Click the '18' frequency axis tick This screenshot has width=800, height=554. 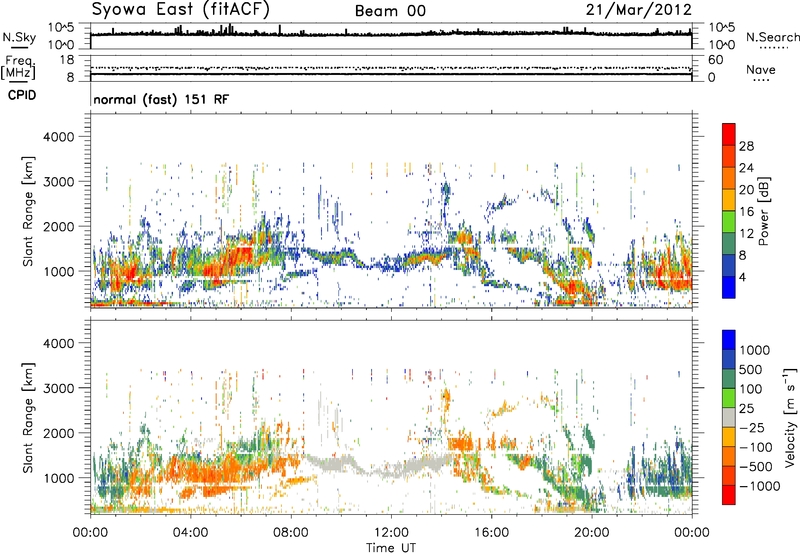(67, 60)
